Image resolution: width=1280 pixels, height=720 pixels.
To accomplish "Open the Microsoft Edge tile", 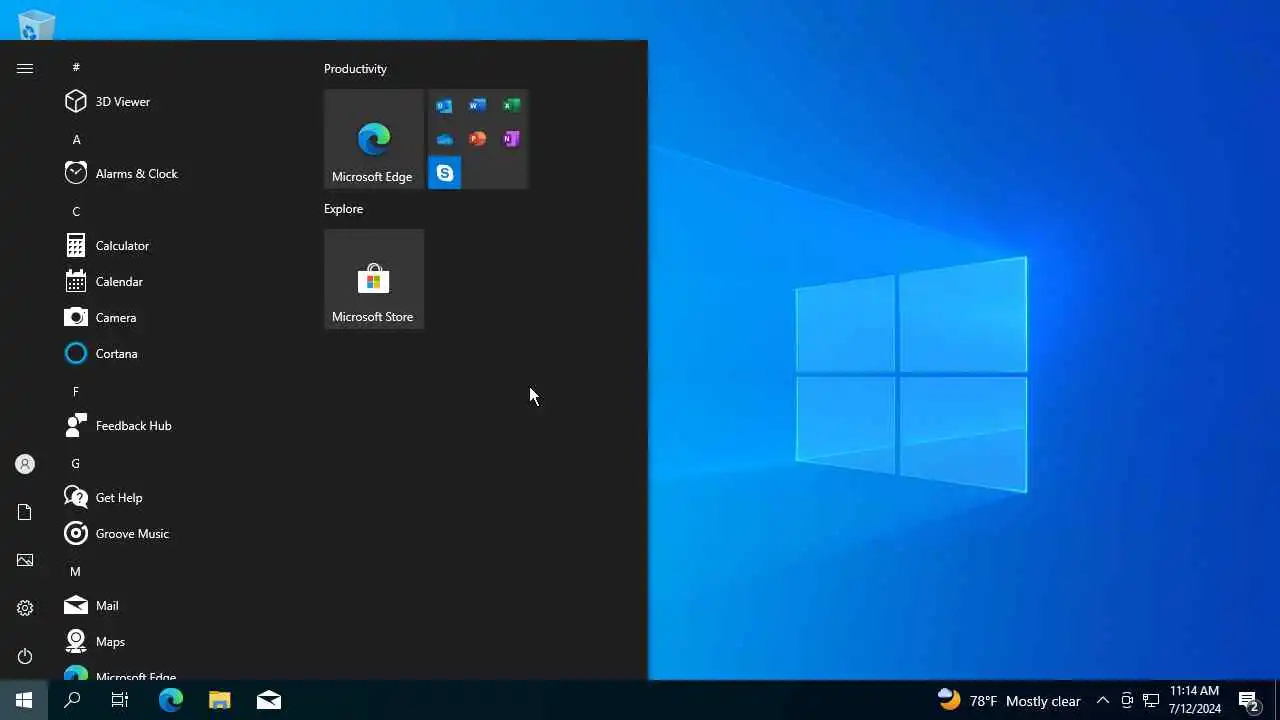I will click(x=374, y=139).
